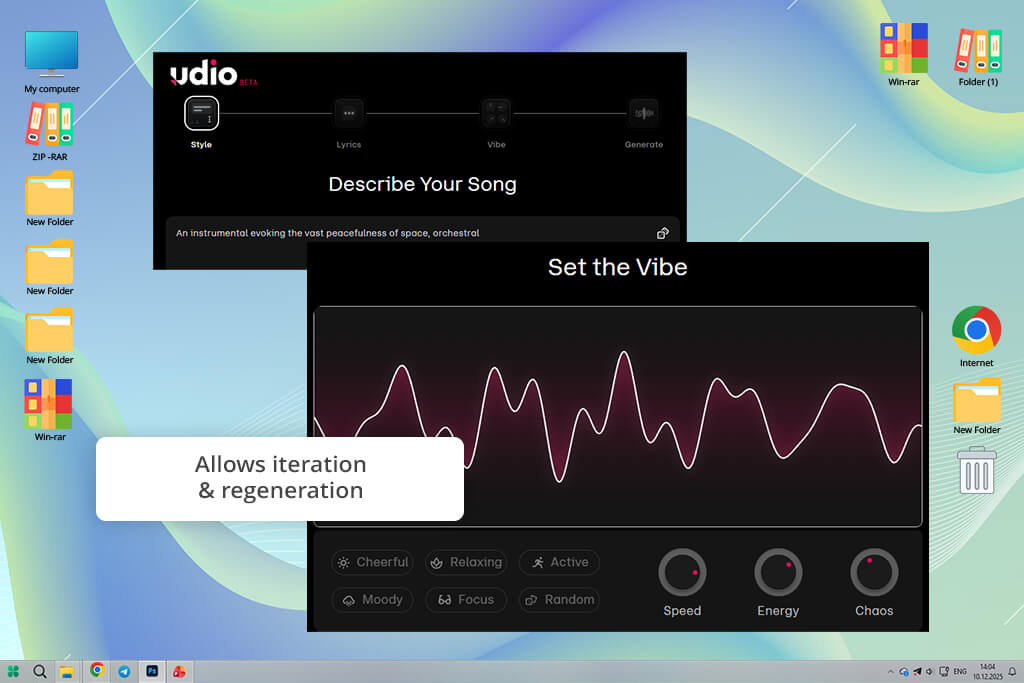Click the Udio beta logo
Viewport: 1024px width, 683px height.
tap(214, 73)
